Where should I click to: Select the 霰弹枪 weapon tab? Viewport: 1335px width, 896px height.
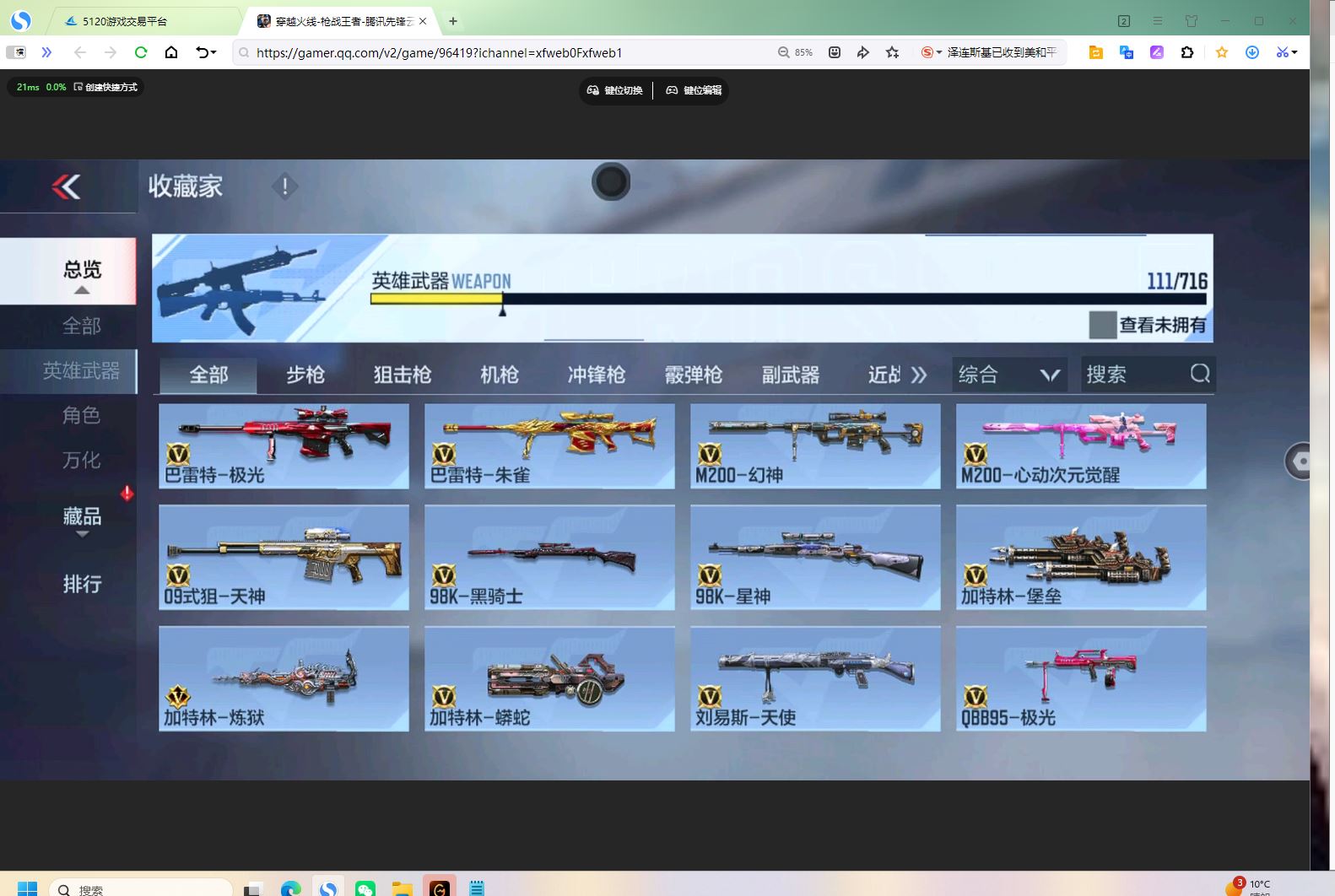[694, 375]
